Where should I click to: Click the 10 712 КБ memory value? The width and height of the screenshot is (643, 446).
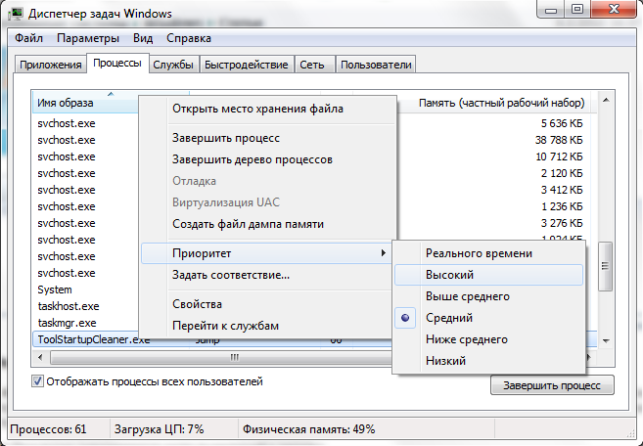(559, 157)
